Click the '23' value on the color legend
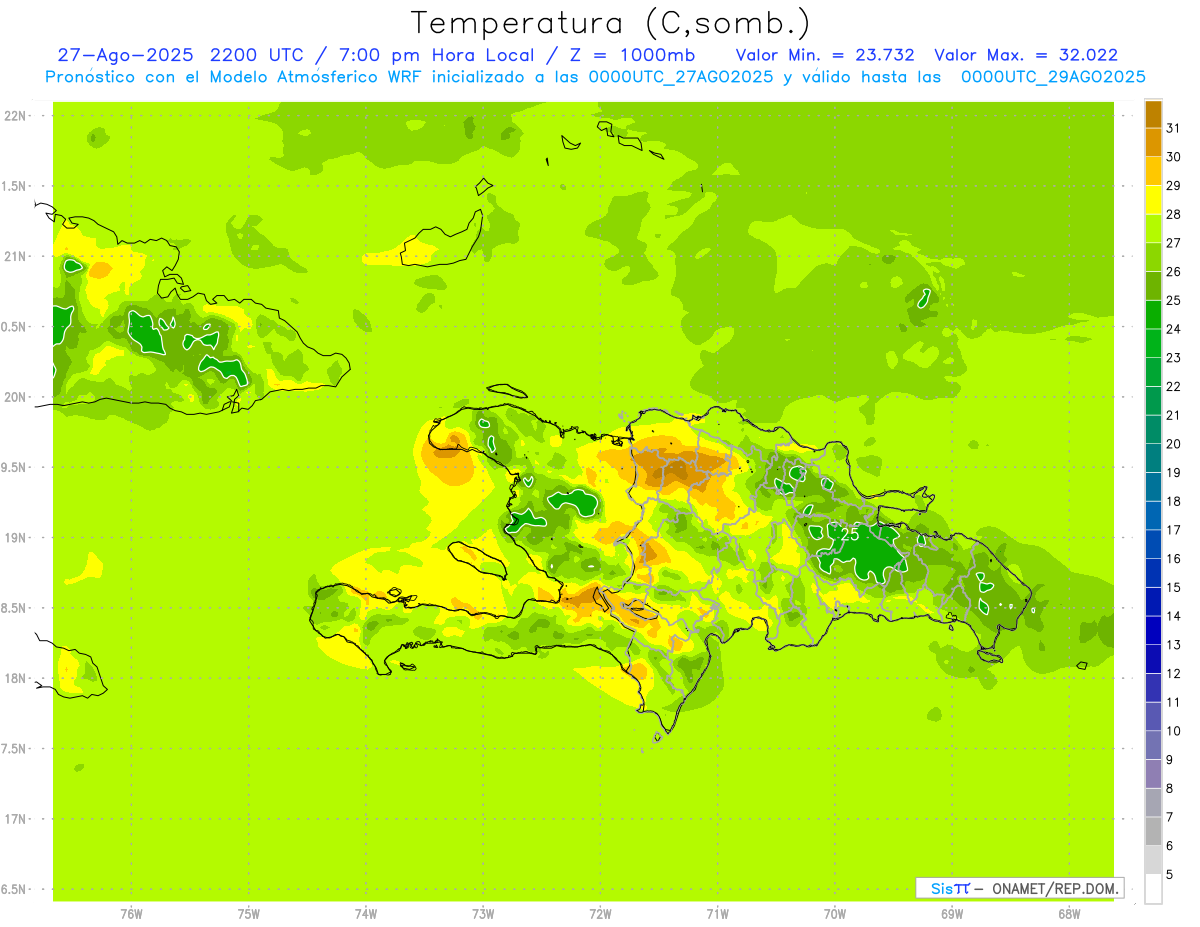1200x927 pixels. tap(1174, 358)
